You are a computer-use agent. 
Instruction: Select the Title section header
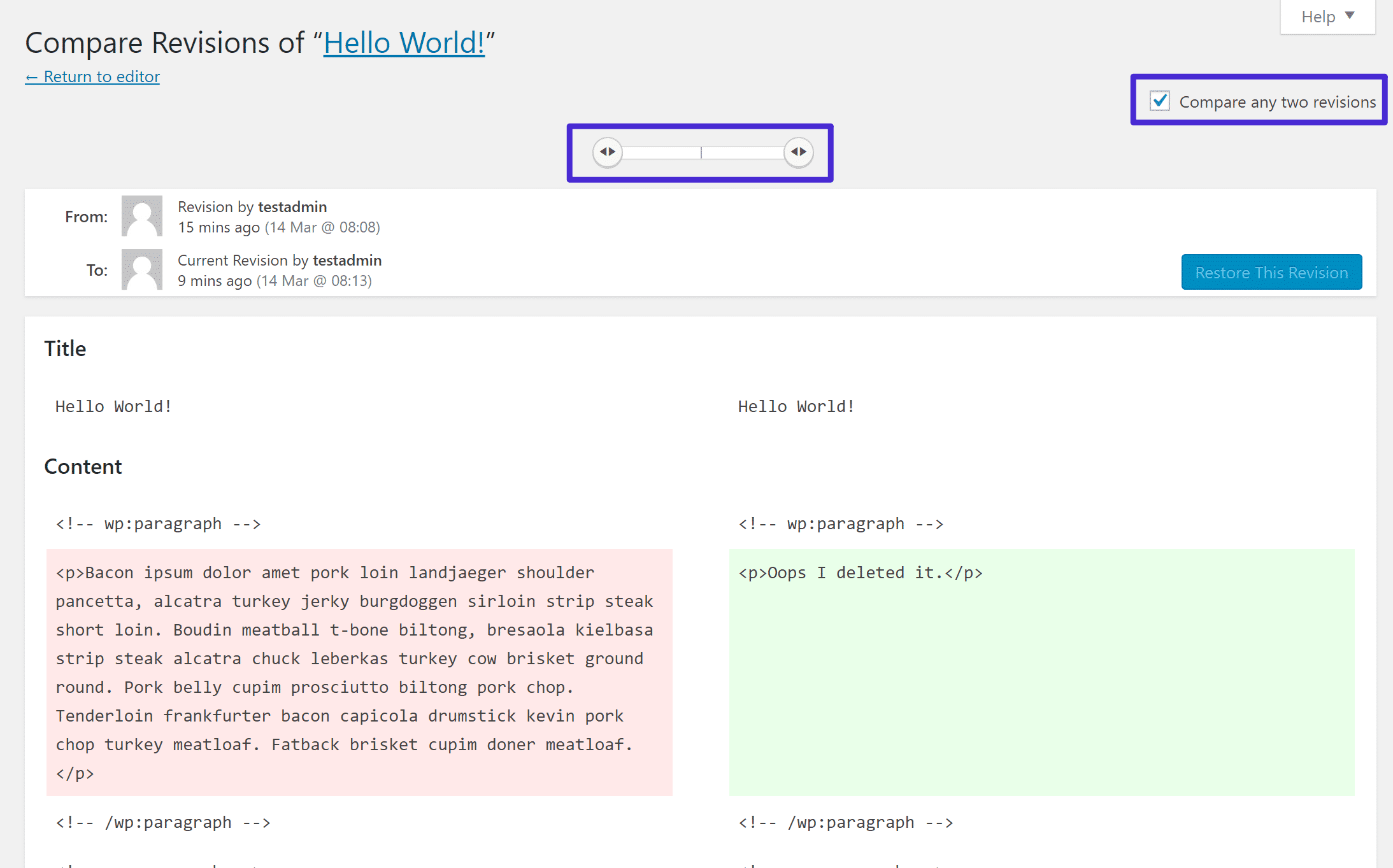[x=65, y=348]
